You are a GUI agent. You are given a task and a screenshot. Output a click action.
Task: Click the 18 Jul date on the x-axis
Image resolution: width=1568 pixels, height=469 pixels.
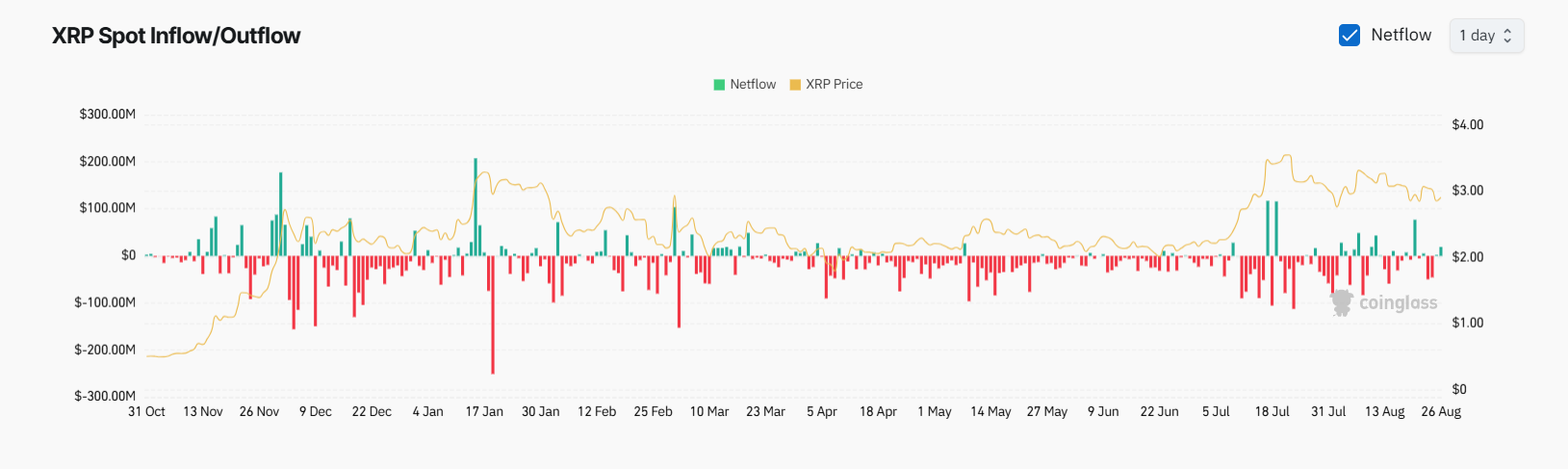[1272, 411]
